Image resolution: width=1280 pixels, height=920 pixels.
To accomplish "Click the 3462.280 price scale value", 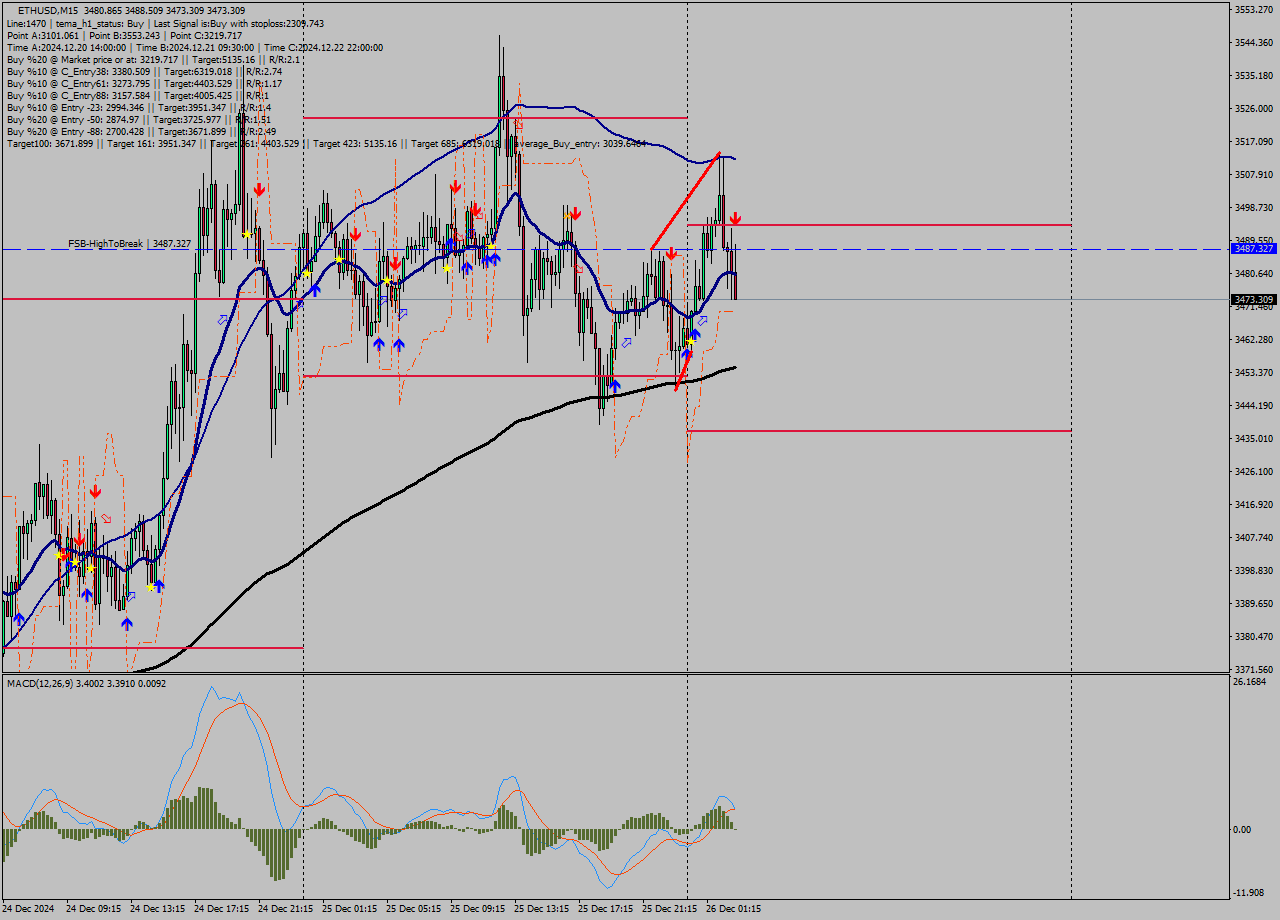I will click(x=1254, y=339).
